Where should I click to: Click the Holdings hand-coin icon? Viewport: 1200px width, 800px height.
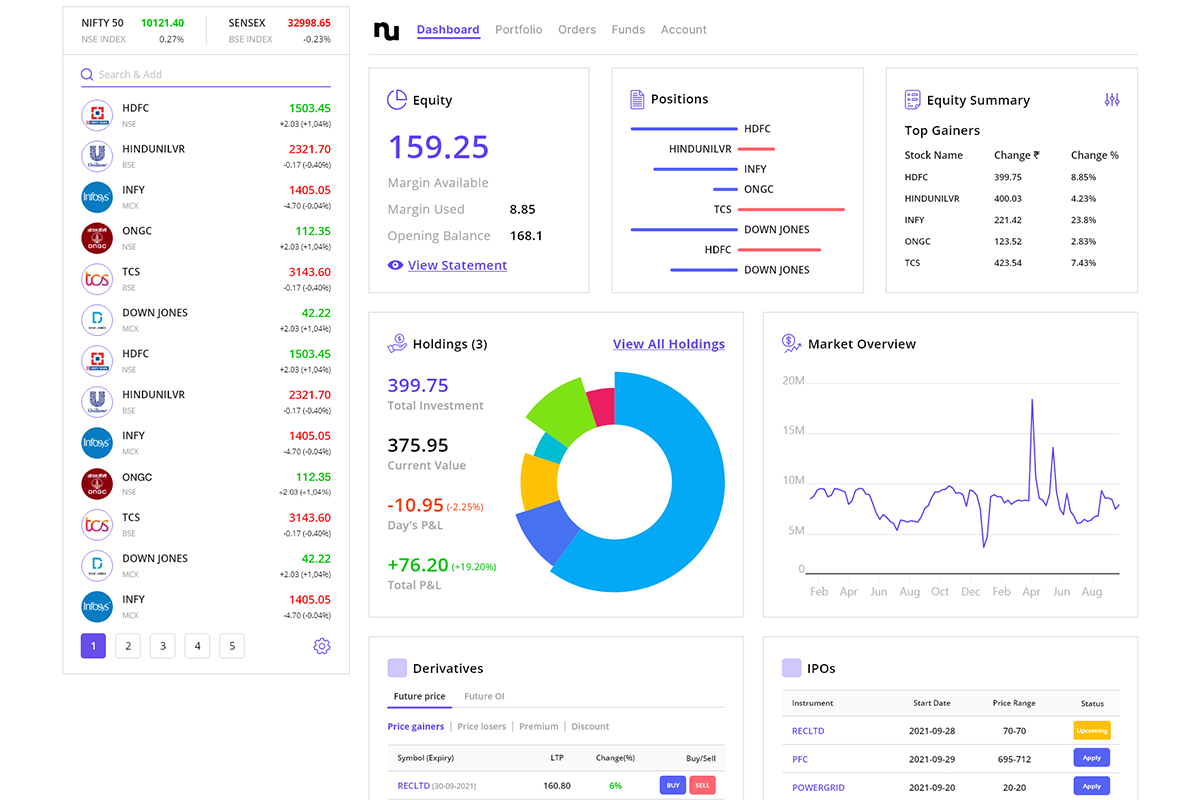coord(397,343)
